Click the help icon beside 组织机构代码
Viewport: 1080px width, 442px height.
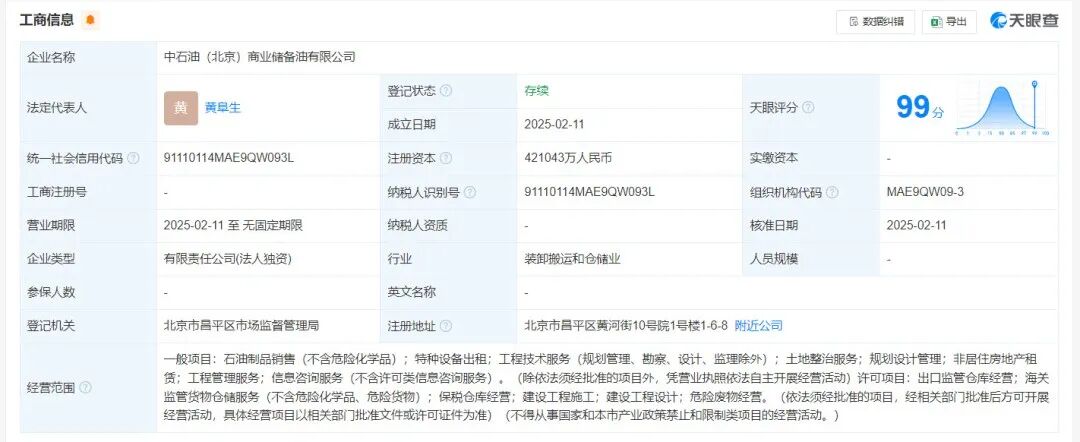(833, 193)
